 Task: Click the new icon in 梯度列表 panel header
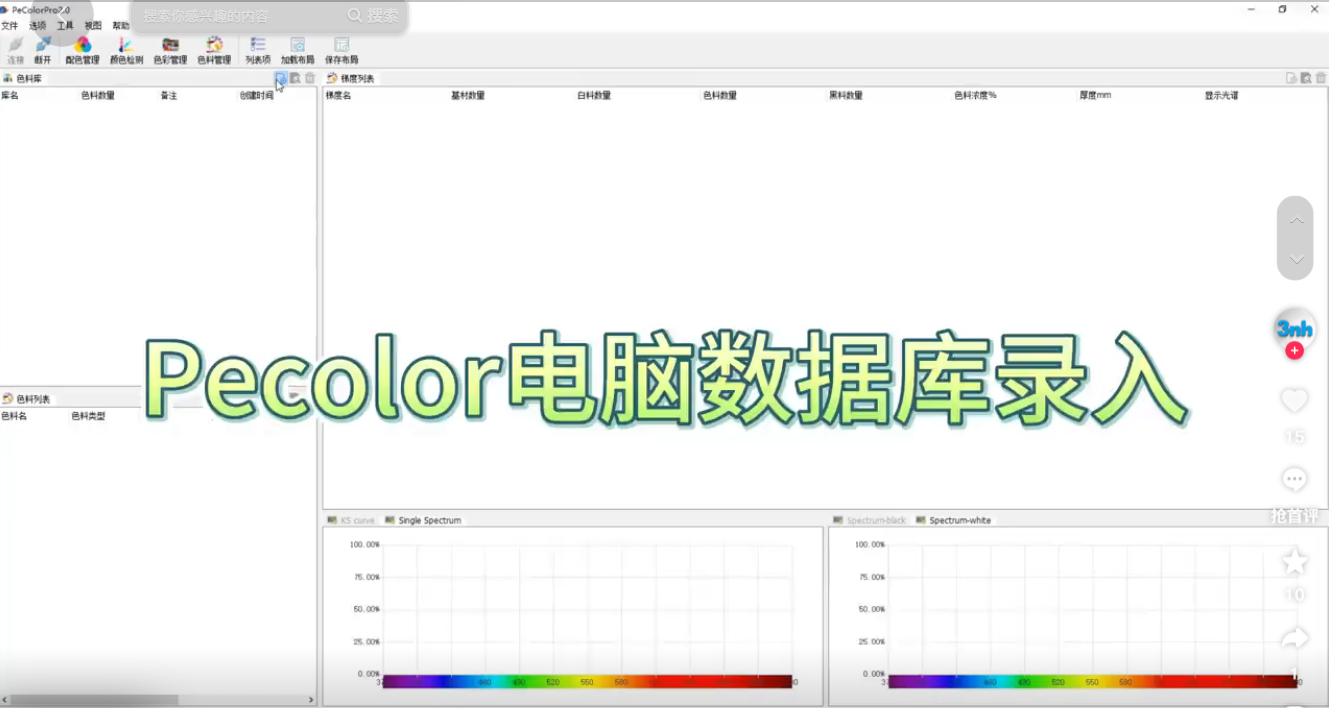[1292, 78]
